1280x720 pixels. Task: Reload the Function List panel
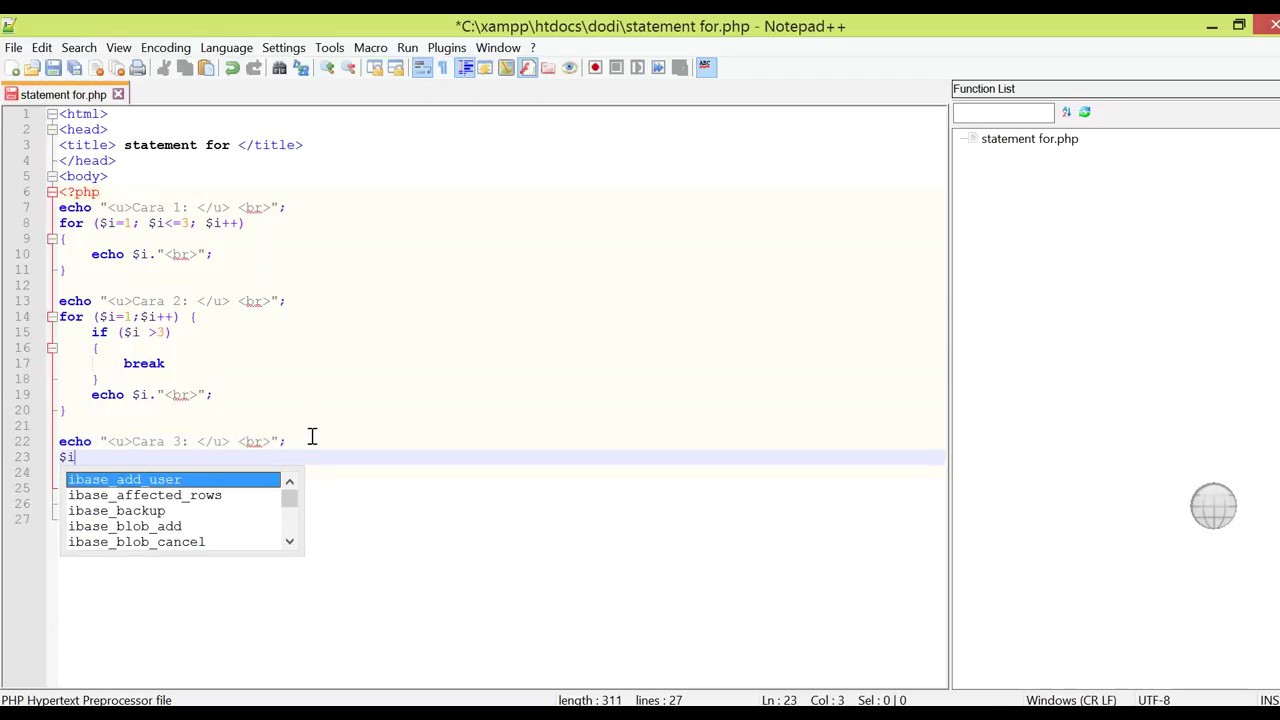pos(1085,113)
